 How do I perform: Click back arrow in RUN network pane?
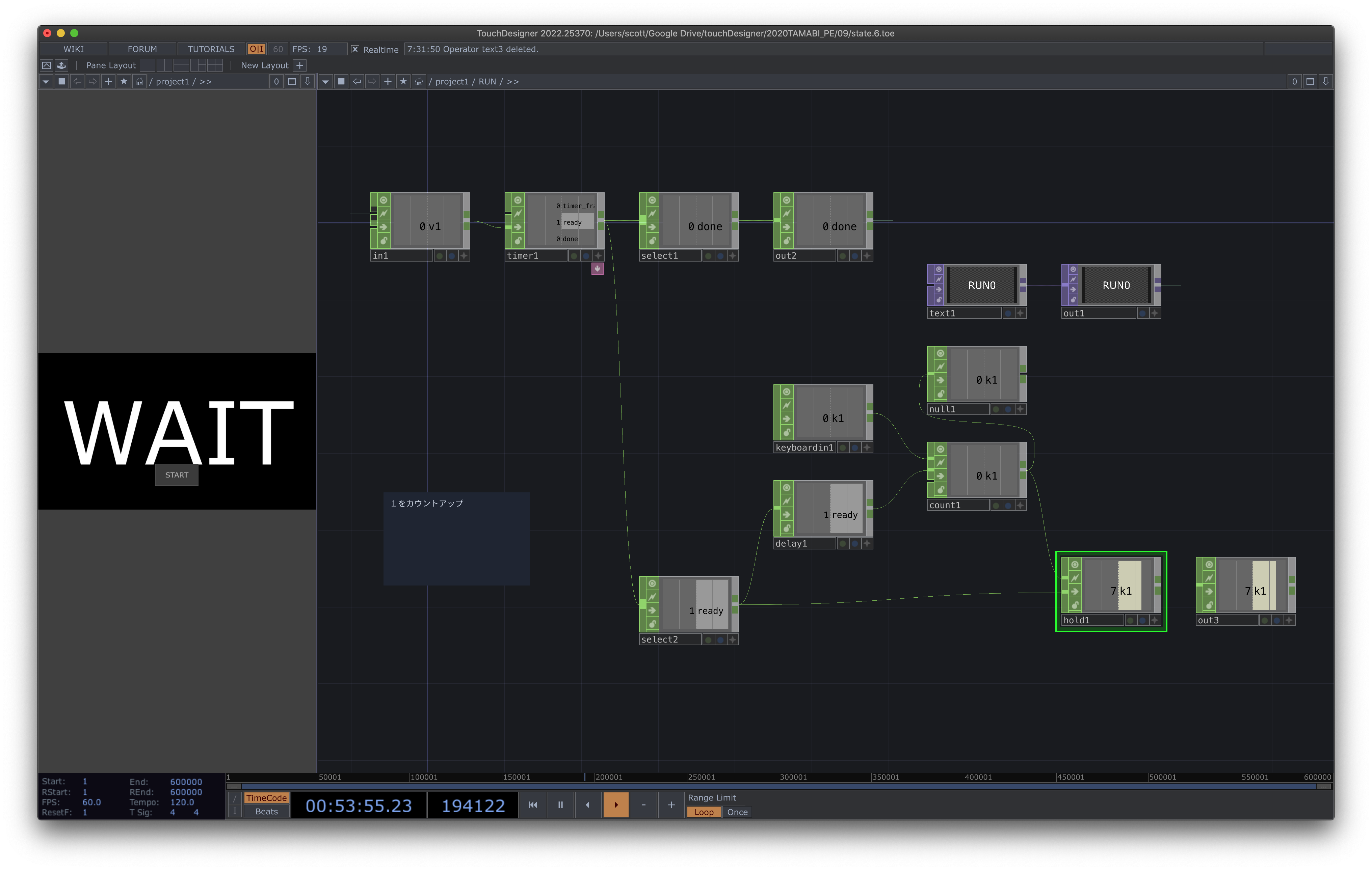[x=357, y=81]
